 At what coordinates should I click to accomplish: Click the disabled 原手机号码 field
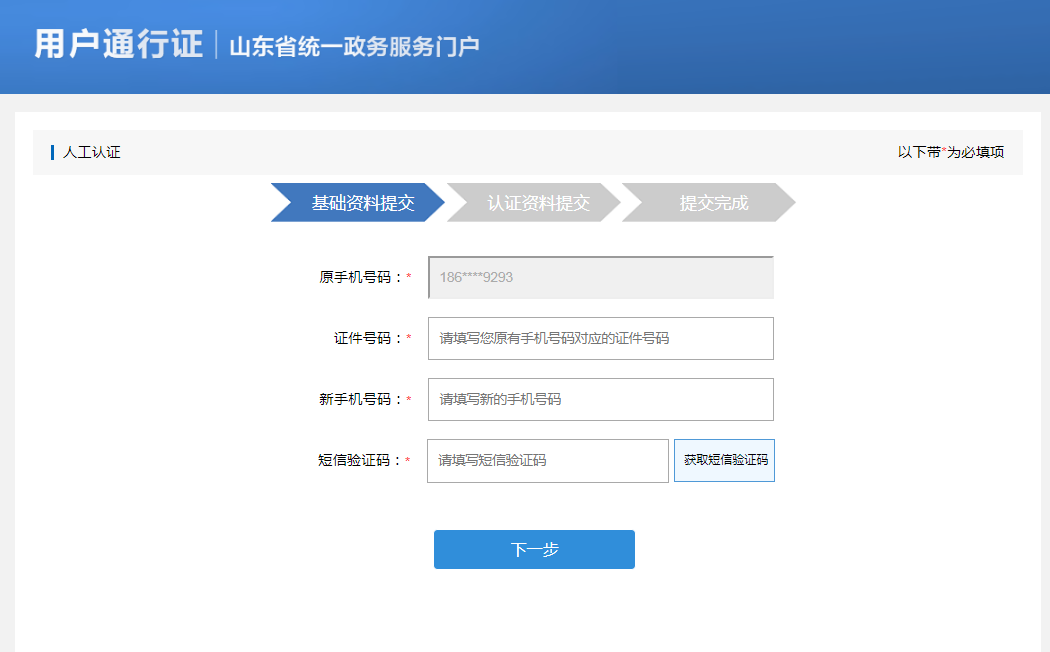(x=600, y=277)
